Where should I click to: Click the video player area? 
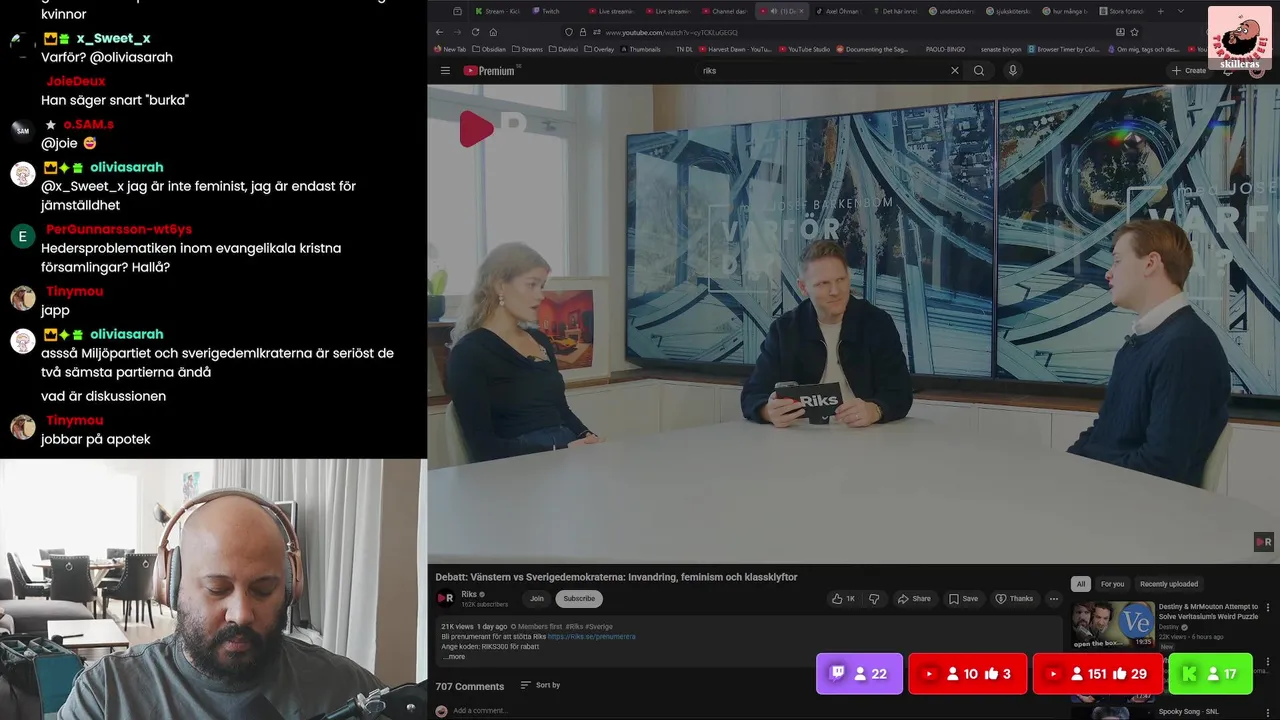point(853,324)
